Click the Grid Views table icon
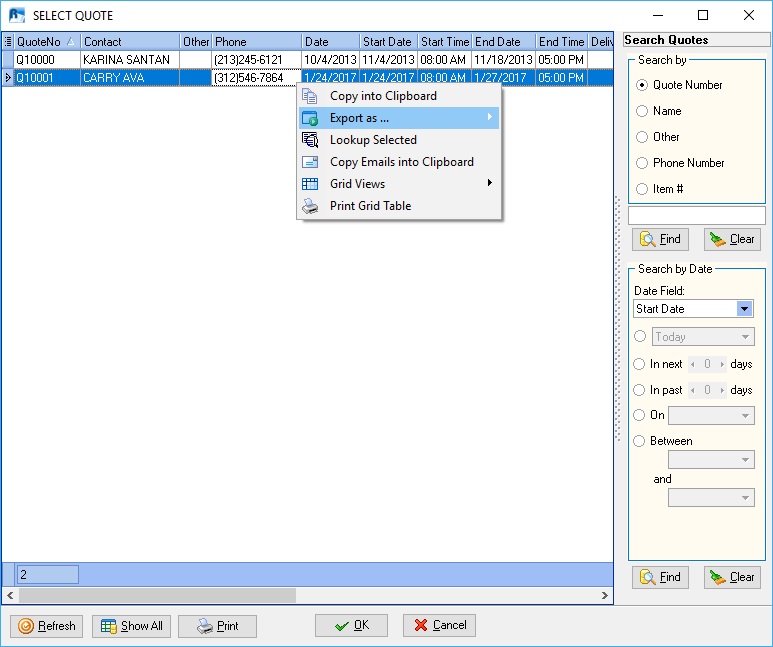 coord(310,185)
